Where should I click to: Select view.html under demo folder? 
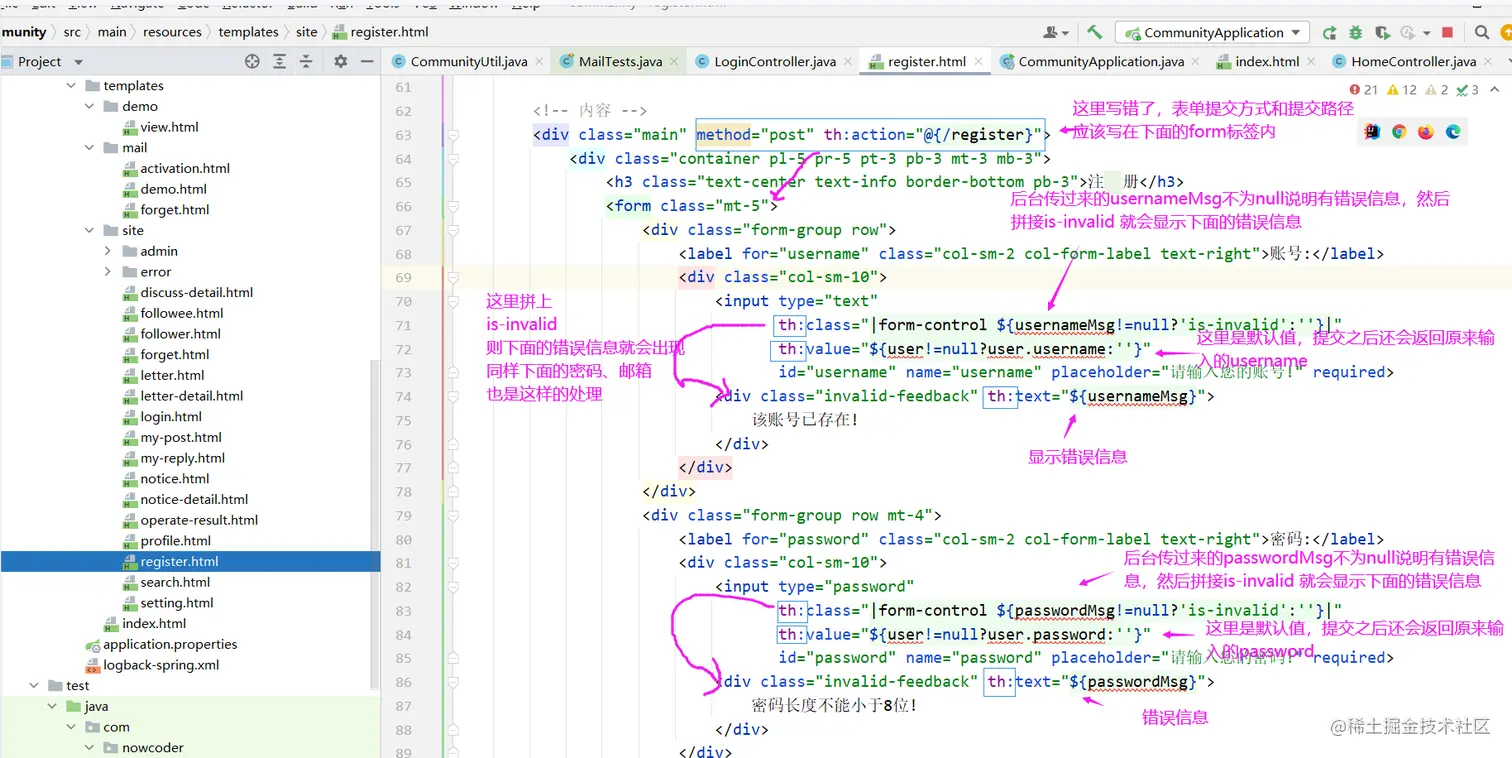pyautogui.click(x=169, y=127)
